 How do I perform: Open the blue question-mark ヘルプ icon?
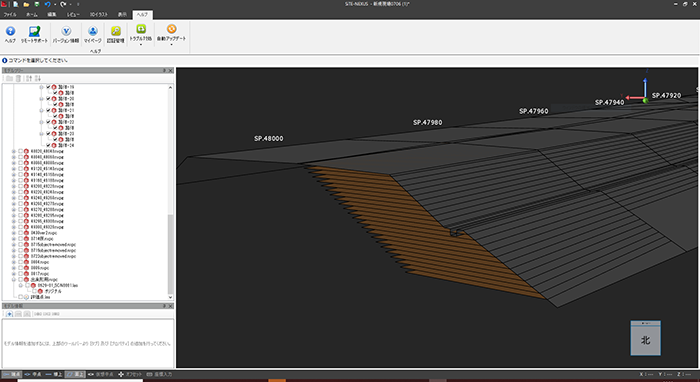pyautogui.click(x=10, y=31)
